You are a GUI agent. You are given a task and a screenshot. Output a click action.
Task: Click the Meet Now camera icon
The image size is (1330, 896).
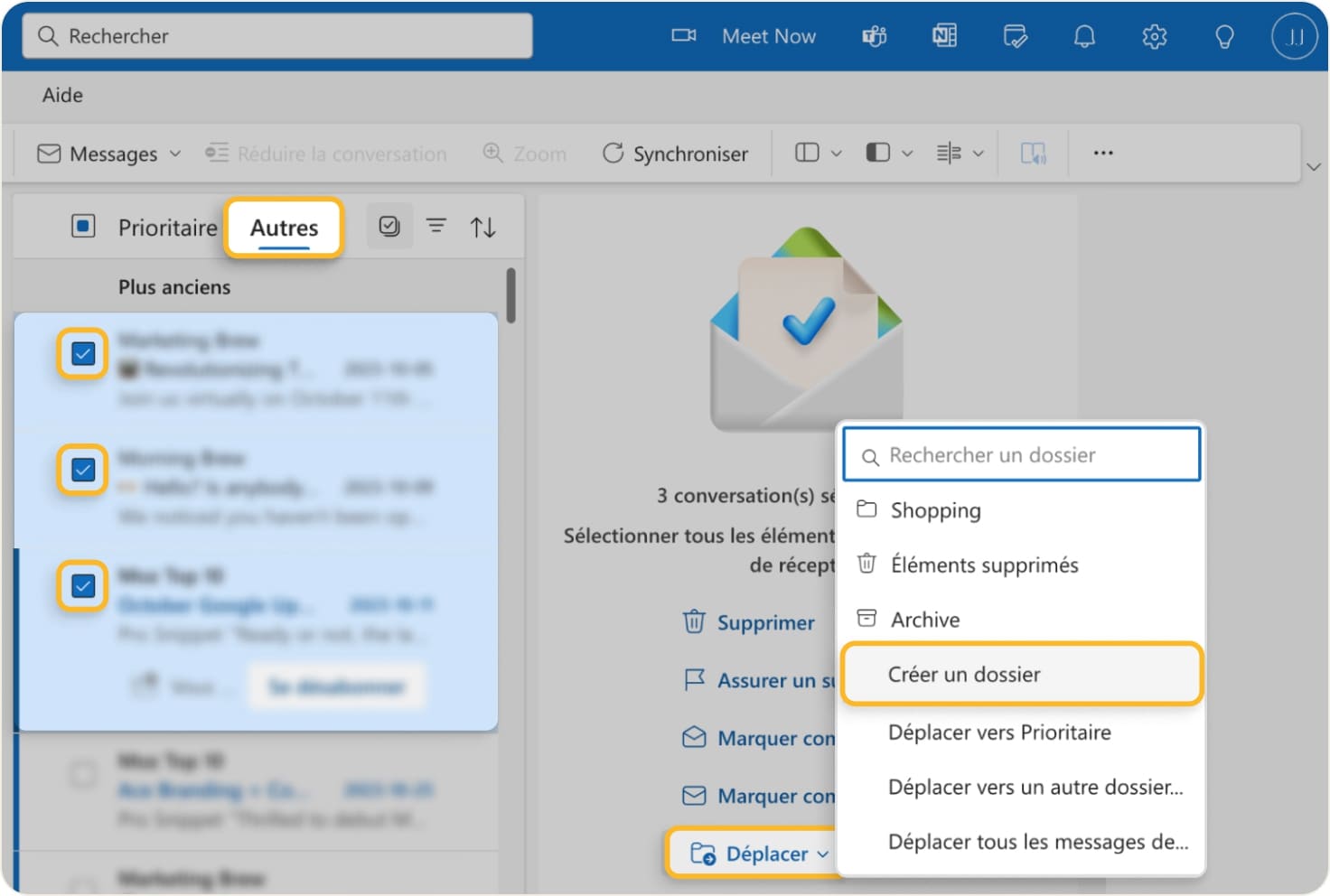click(683, 35)
